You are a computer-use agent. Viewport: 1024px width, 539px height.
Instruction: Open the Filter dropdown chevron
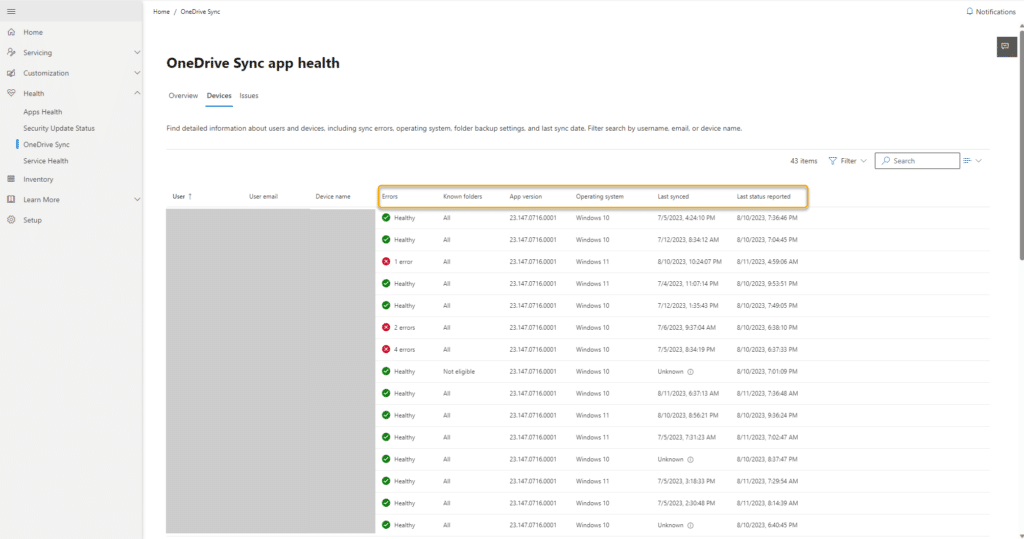click(863, 161)
